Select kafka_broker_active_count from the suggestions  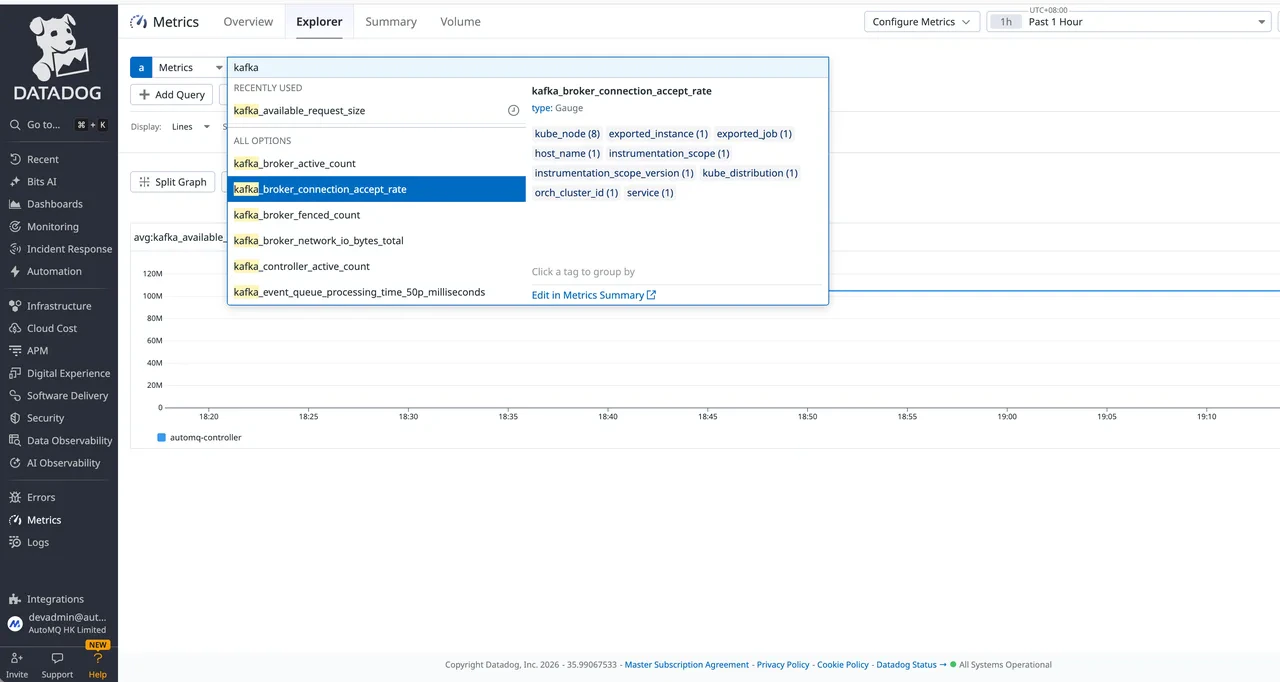[294, 163]
